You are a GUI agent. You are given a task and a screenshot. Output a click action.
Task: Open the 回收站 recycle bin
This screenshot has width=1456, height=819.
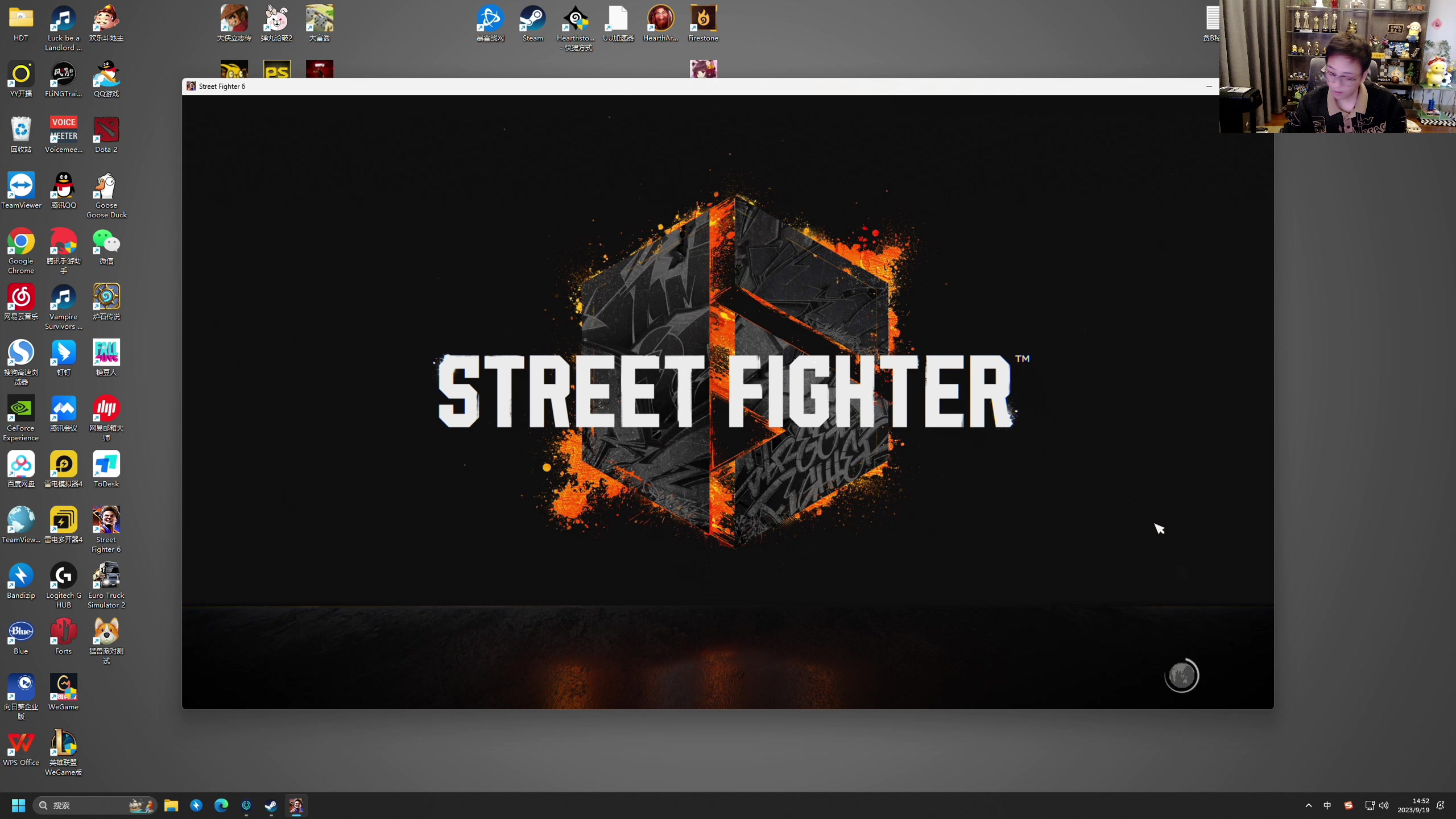(21, 135)
